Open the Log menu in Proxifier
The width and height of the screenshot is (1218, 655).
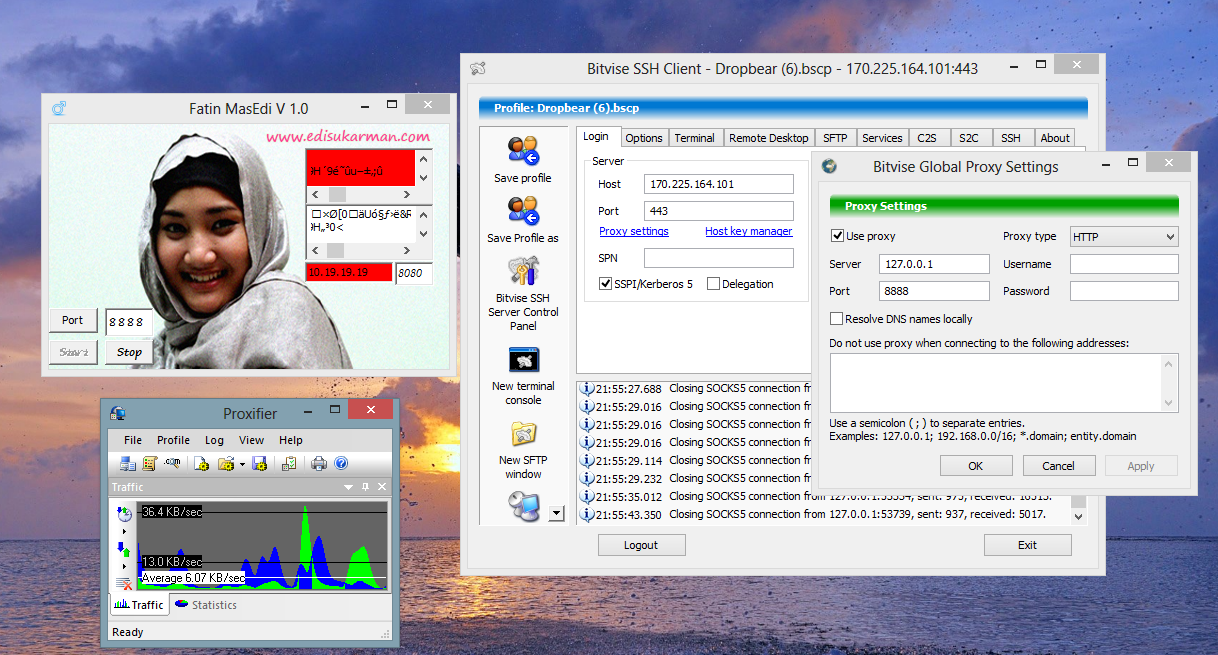(214, 440)
